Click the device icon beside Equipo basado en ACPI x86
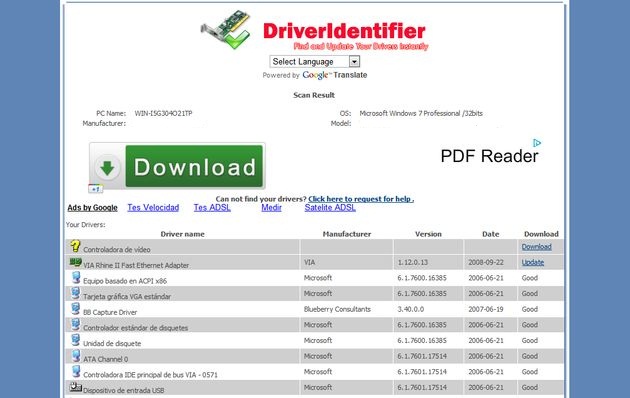The height and width of the screenshot is (398, 630). 76,278
